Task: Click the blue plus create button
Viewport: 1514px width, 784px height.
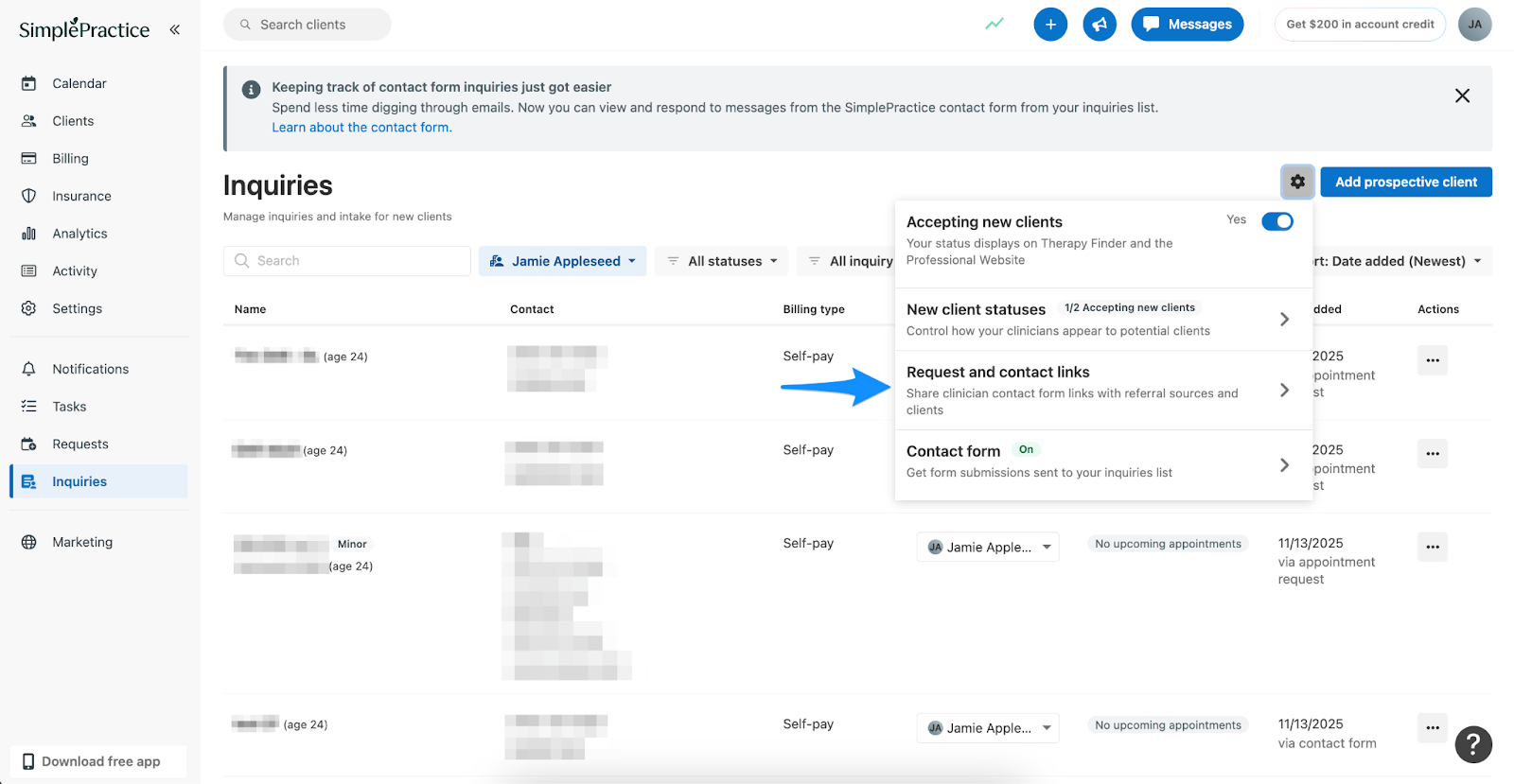Action: click(1050, 25)
